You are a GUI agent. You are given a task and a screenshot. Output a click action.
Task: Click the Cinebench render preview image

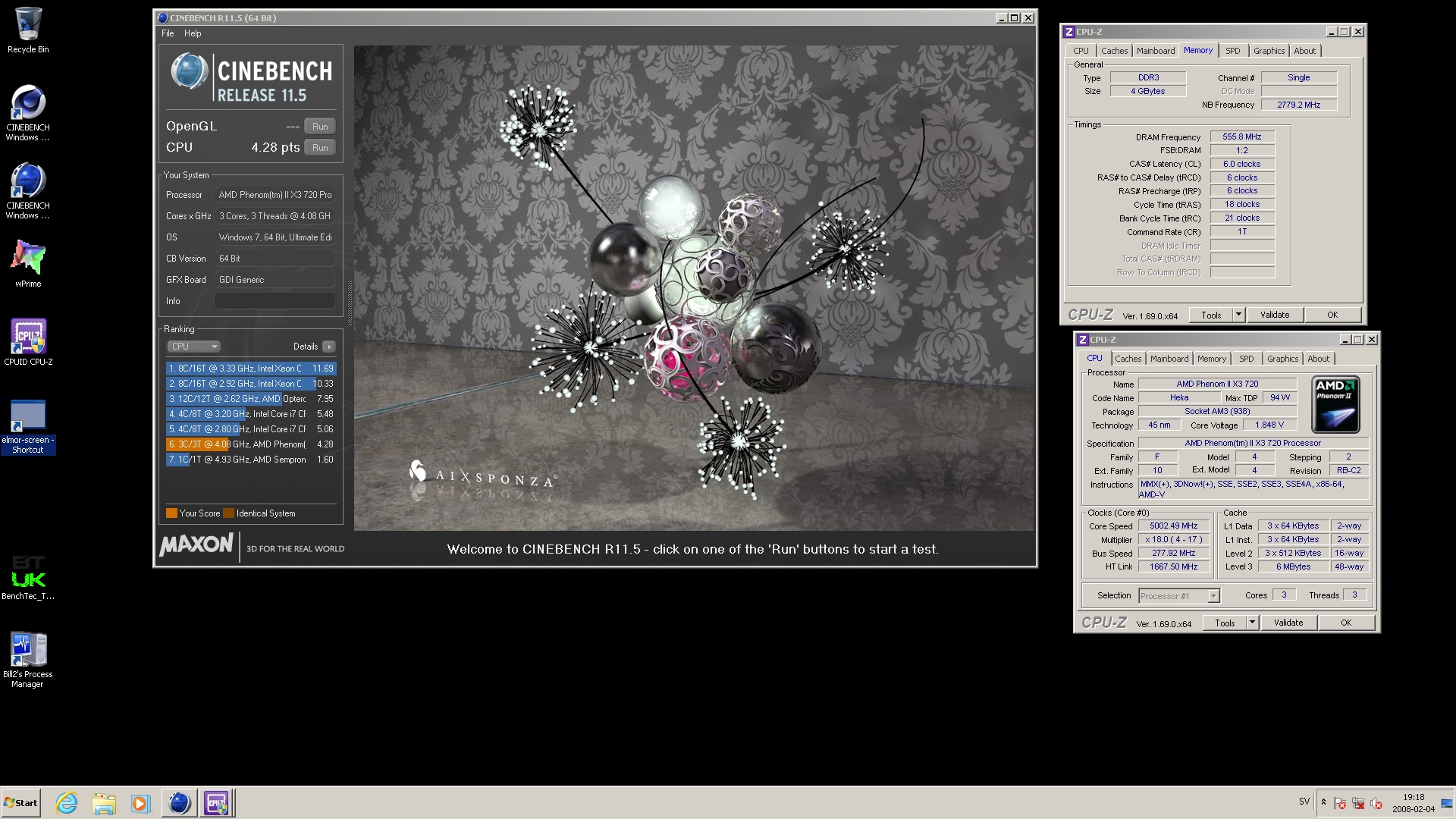coord(694,288)
